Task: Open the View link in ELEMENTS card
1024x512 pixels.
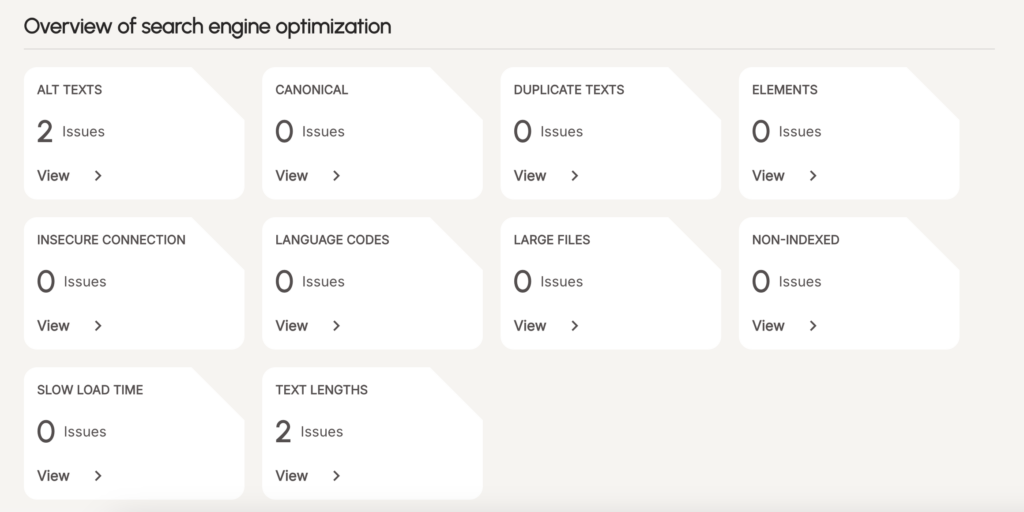Action: click(x=768, y=176)
